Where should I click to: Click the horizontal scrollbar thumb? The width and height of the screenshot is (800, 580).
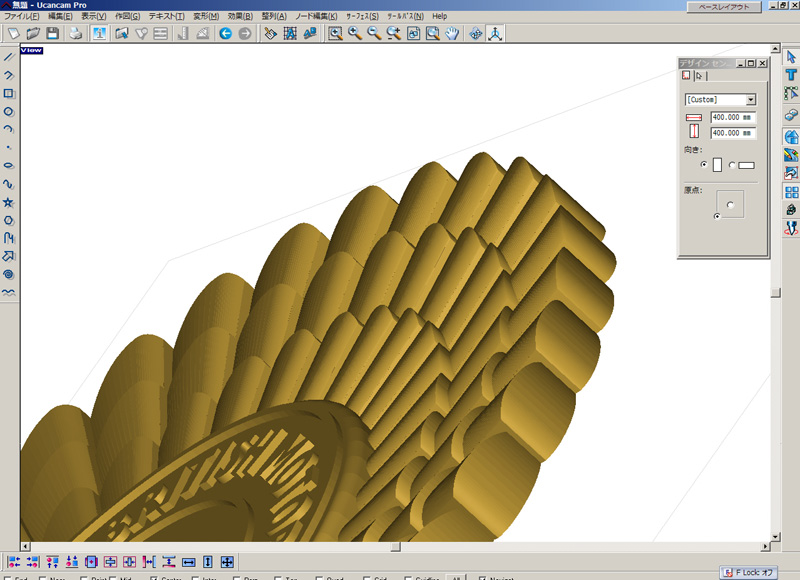pyautogui.click(x=396, y=547)
